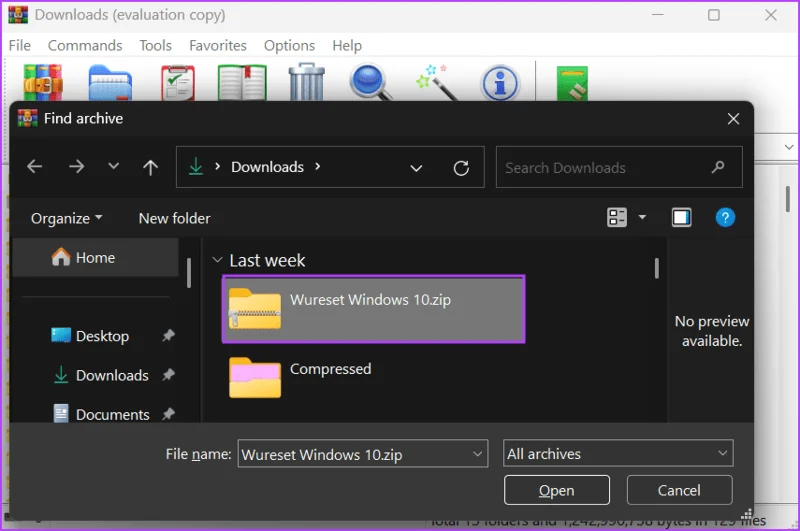Click the Delete trash can toolbar icon
Screen dimensions: 800x531
coord(307,82)
